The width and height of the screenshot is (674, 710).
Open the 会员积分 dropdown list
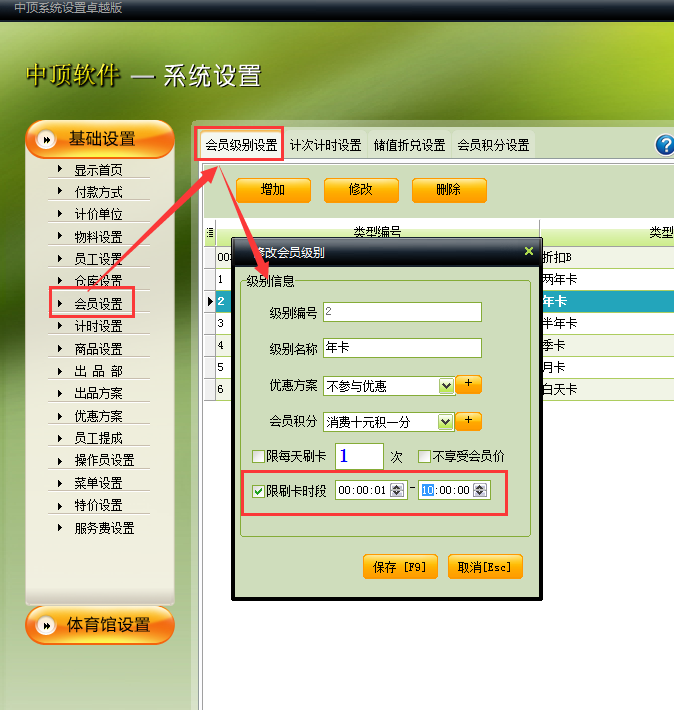coord(445,422)
